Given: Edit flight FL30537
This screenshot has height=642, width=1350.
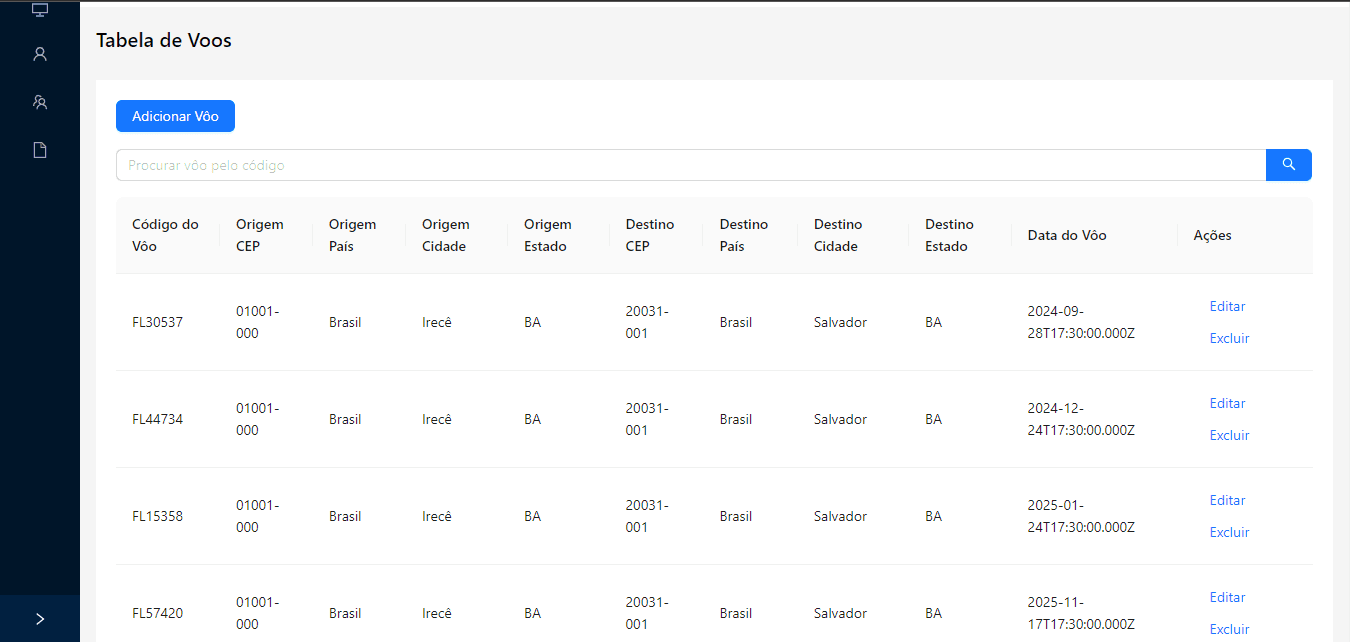Looking at the screenshot, I should tap(1227, 306).
